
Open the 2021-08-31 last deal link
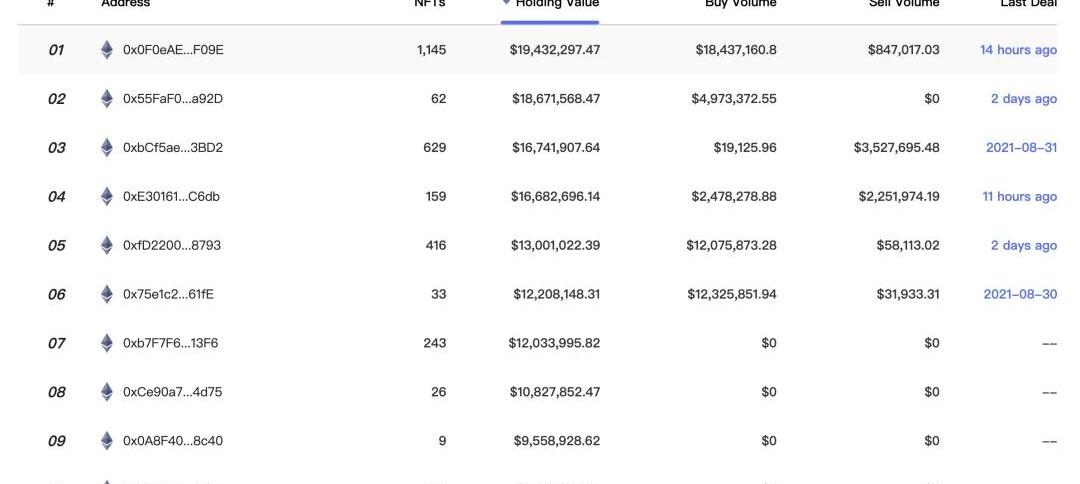[x=1021, y=148]
